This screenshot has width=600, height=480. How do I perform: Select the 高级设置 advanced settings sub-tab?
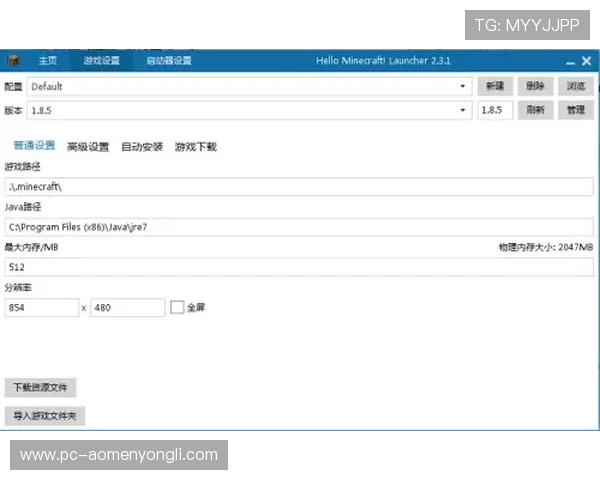88,147
